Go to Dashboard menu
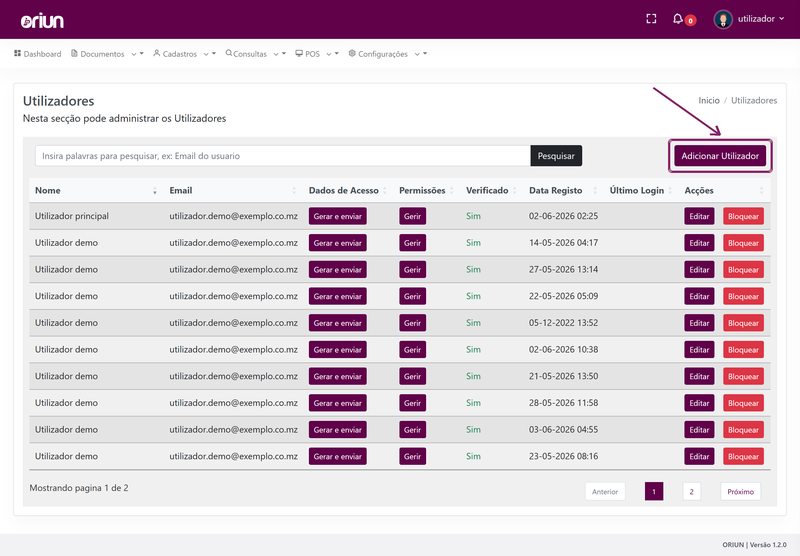 [37, 54]
